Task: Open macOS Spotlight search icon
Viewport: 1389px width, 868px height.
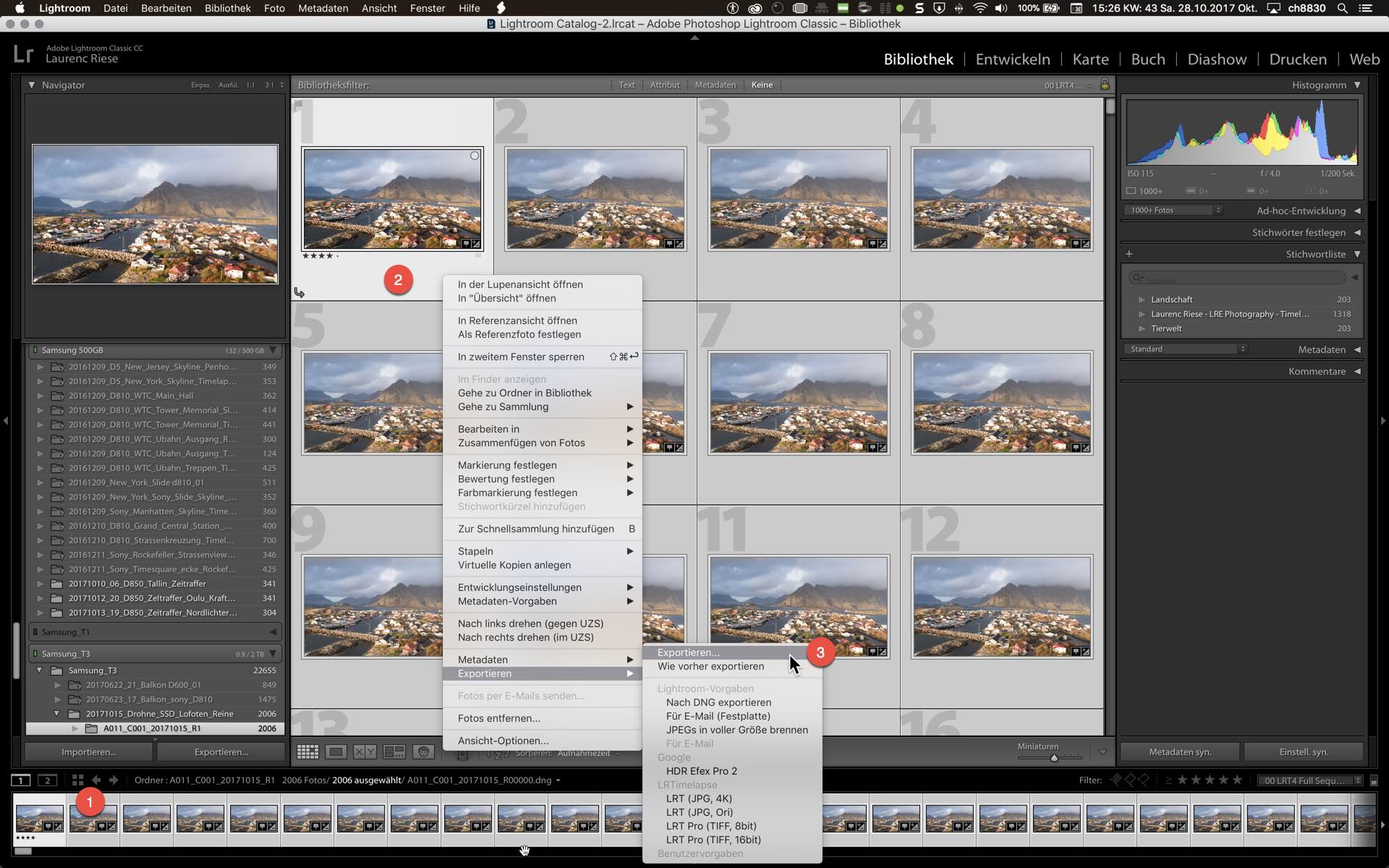Action: pos(1342,8)
